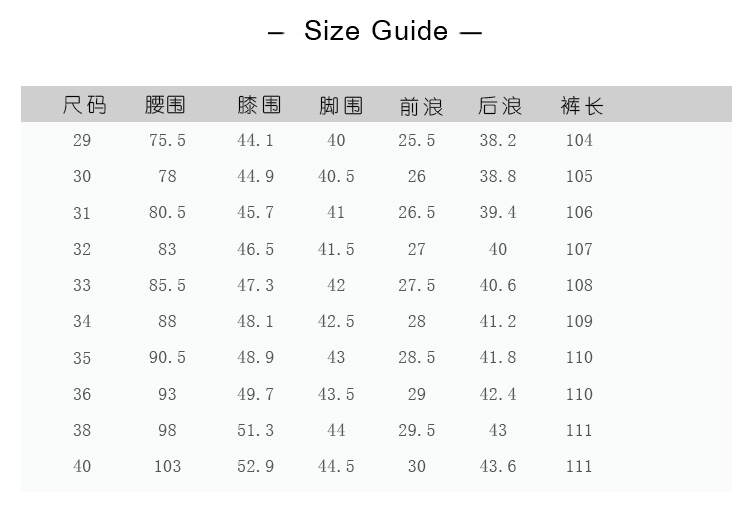Click the knee value 48.1
The width and height of the screenshot is (750, 513).
(x=255, y=322)
